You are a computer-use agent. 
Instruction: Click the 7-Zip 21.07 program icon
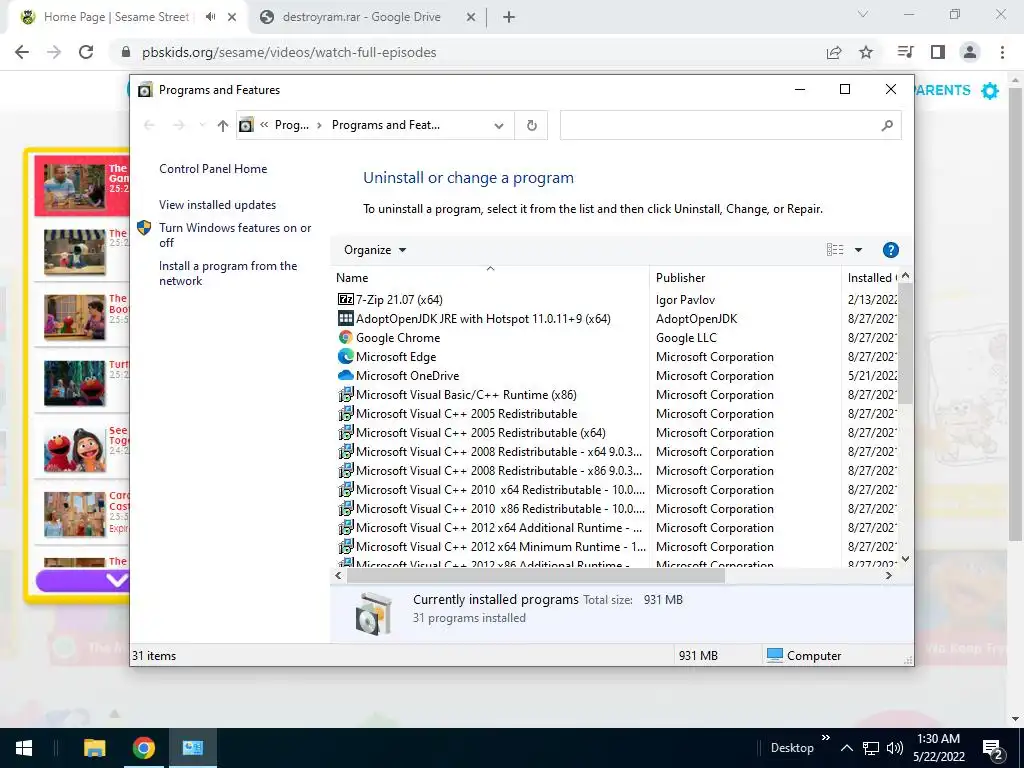pyautogui.click(x=345, y=300)
